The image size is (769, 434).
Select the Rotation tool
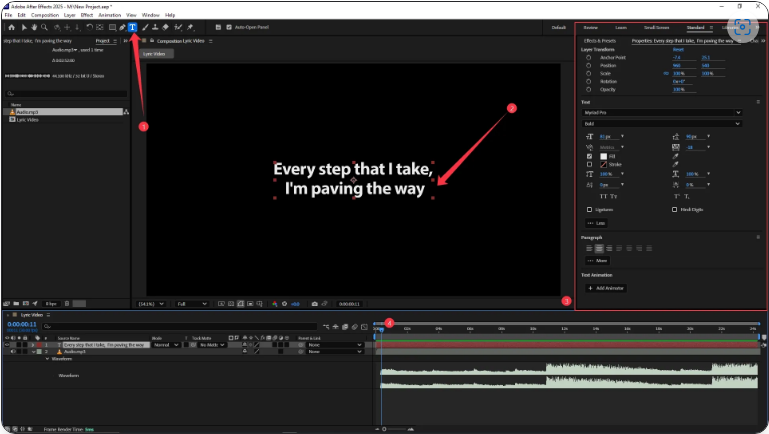click(89, 27)
